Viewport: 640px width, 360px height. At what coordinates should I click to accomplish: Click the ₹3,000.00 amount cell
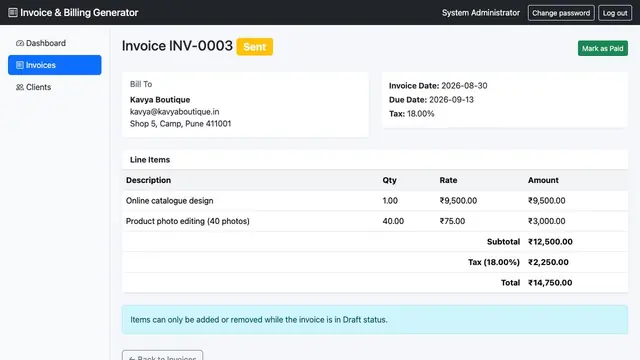pos(547,221)
